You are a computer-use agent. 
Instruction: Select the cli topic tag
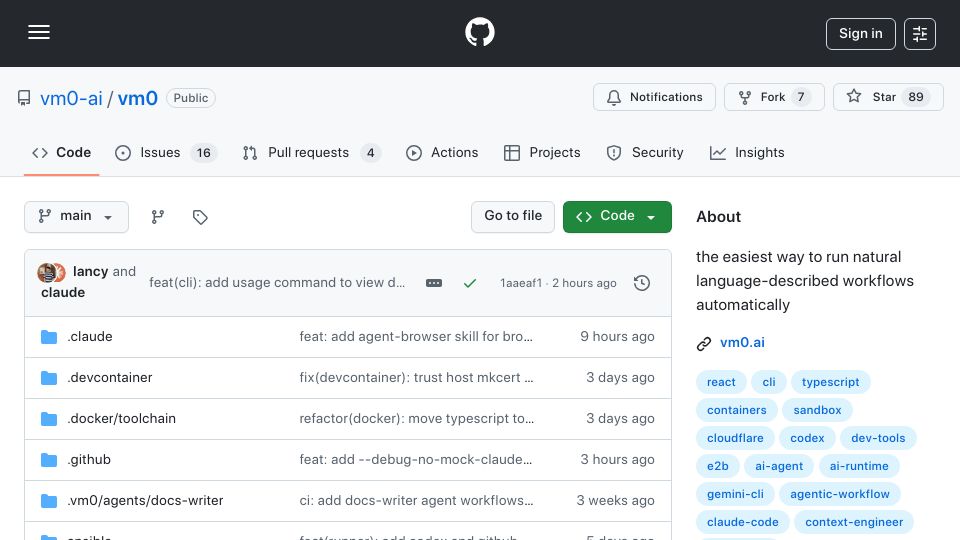click(x=769, y=382)
